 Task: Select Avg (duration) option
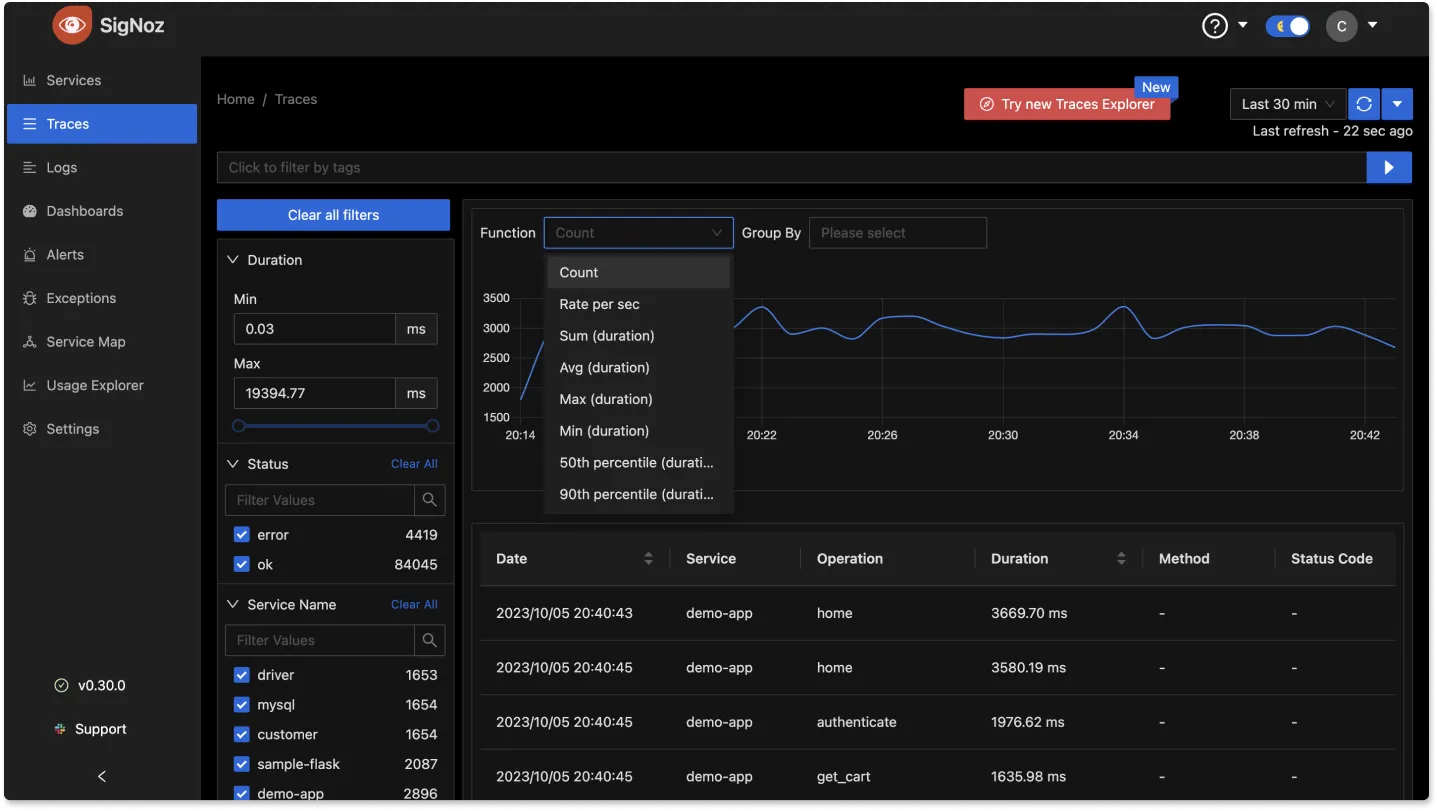(639, 368)
